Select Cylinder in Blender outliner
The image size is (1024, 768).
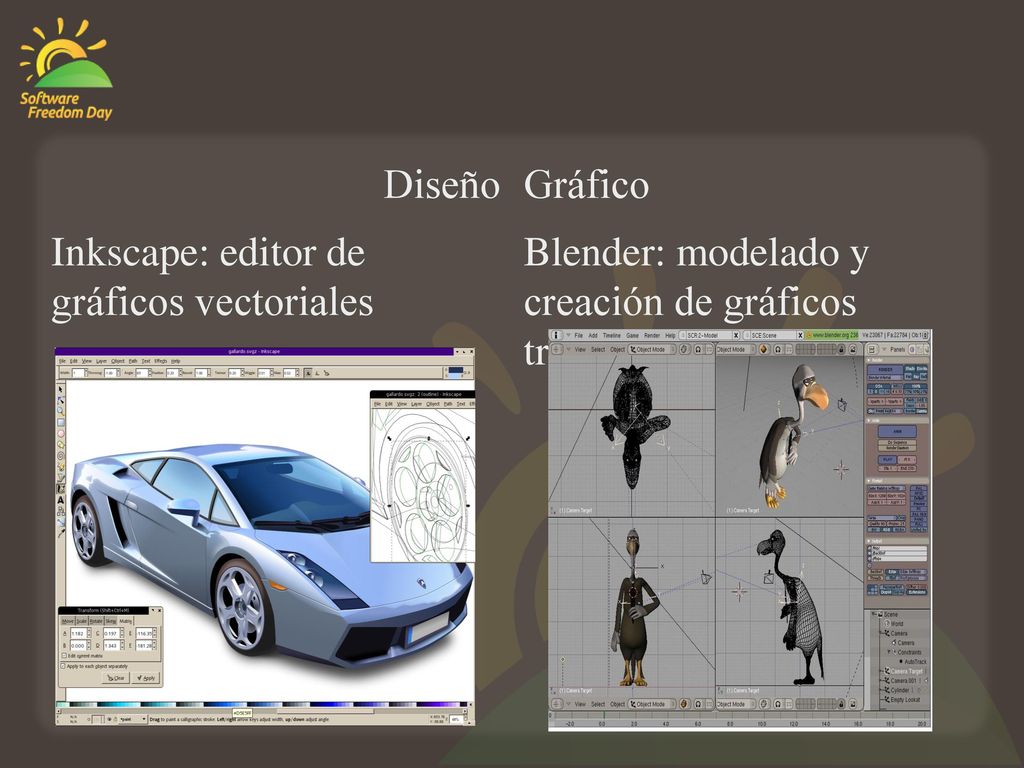901,690
